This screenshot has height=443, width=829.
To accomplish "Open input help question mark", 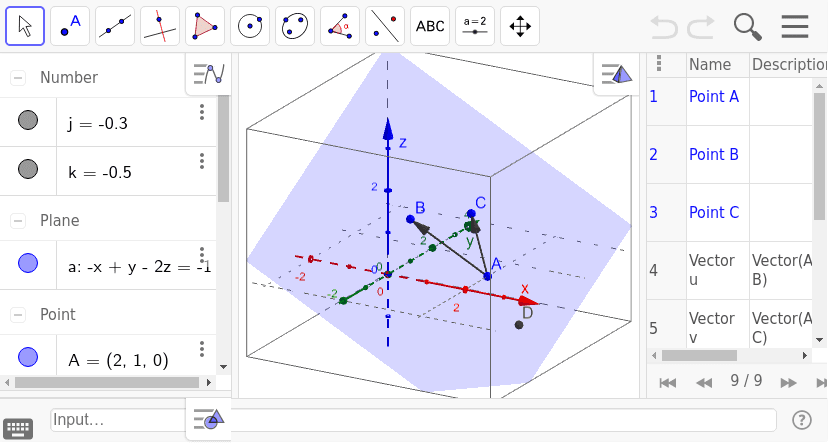I will (802, 420).
